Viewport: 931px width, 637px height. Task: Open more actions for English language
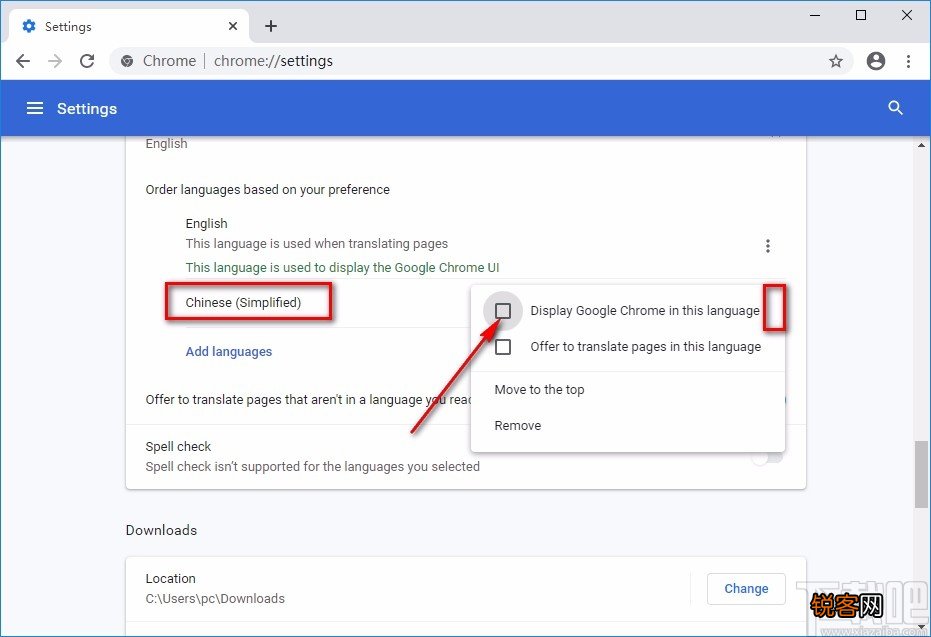[x=768, y=246]
